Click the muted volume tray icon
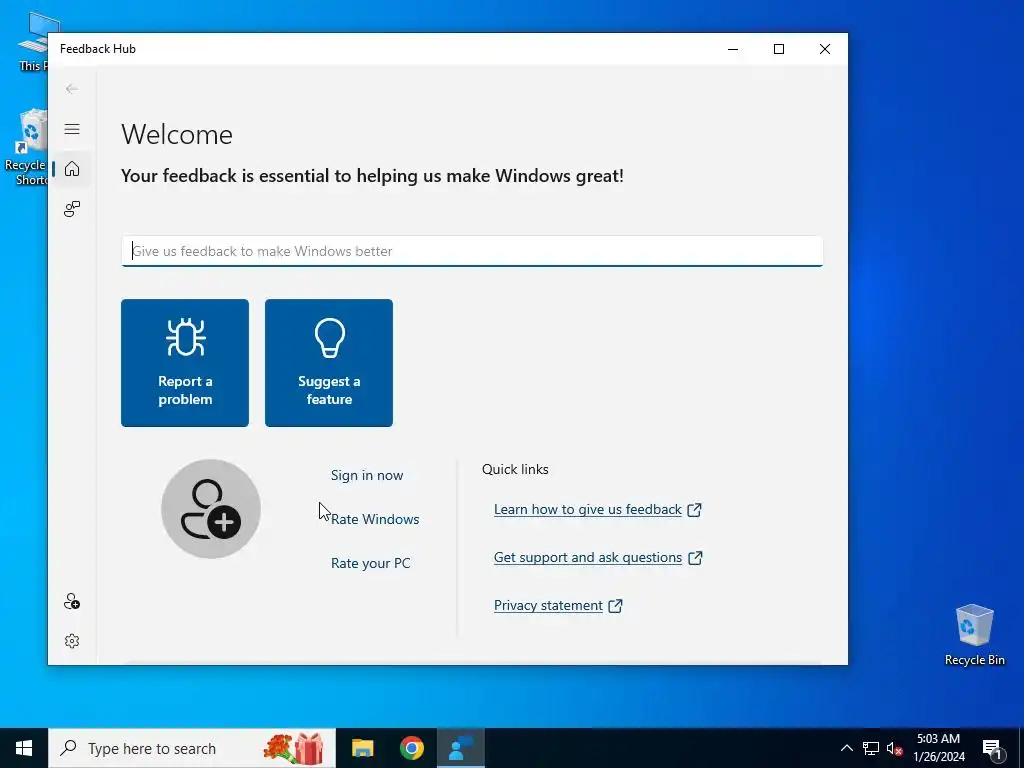 (895, 748)
